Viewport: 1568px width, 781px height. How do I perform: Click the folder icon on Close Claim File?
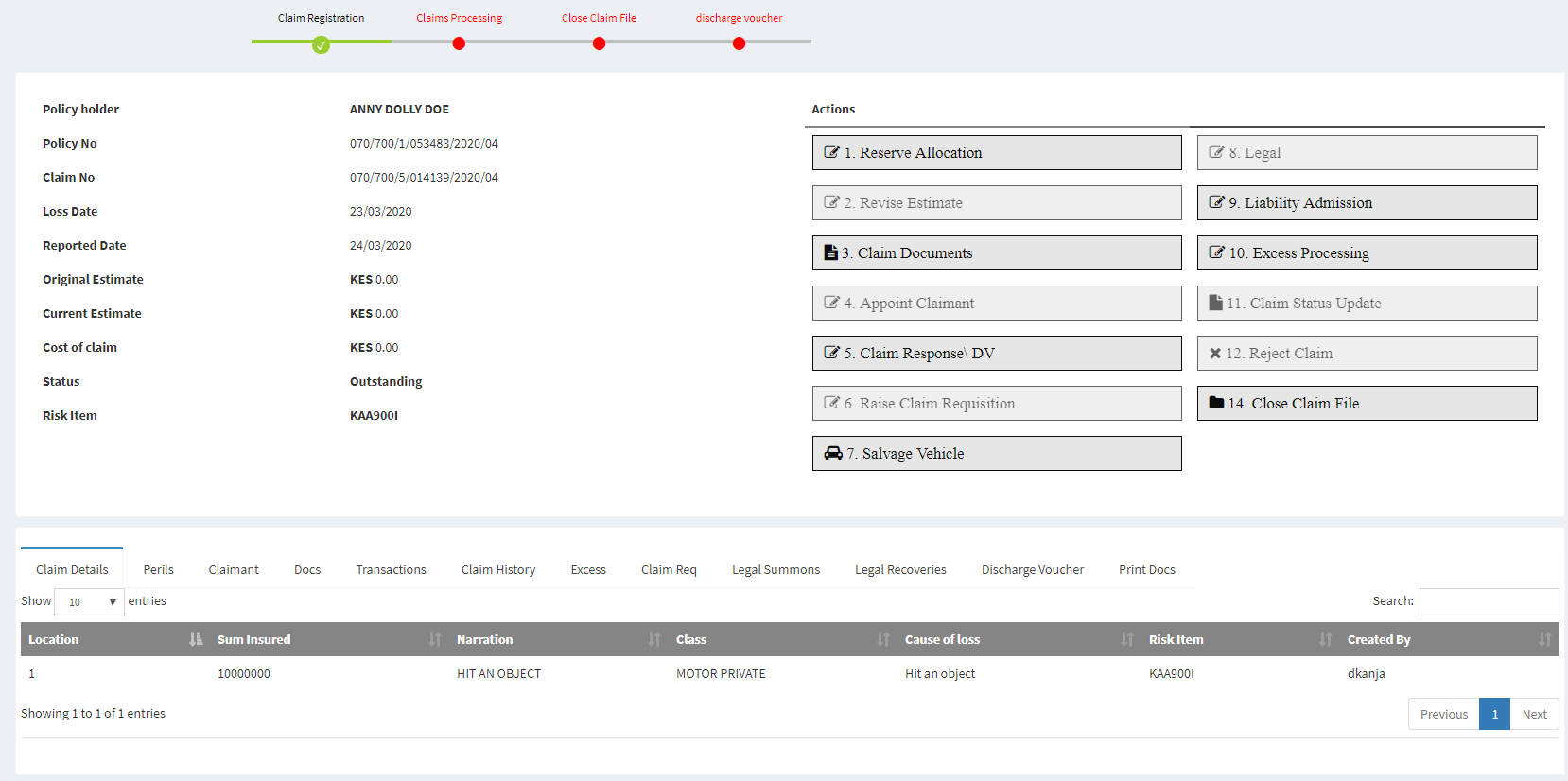pyautogui.click(x=1216, y=403)
